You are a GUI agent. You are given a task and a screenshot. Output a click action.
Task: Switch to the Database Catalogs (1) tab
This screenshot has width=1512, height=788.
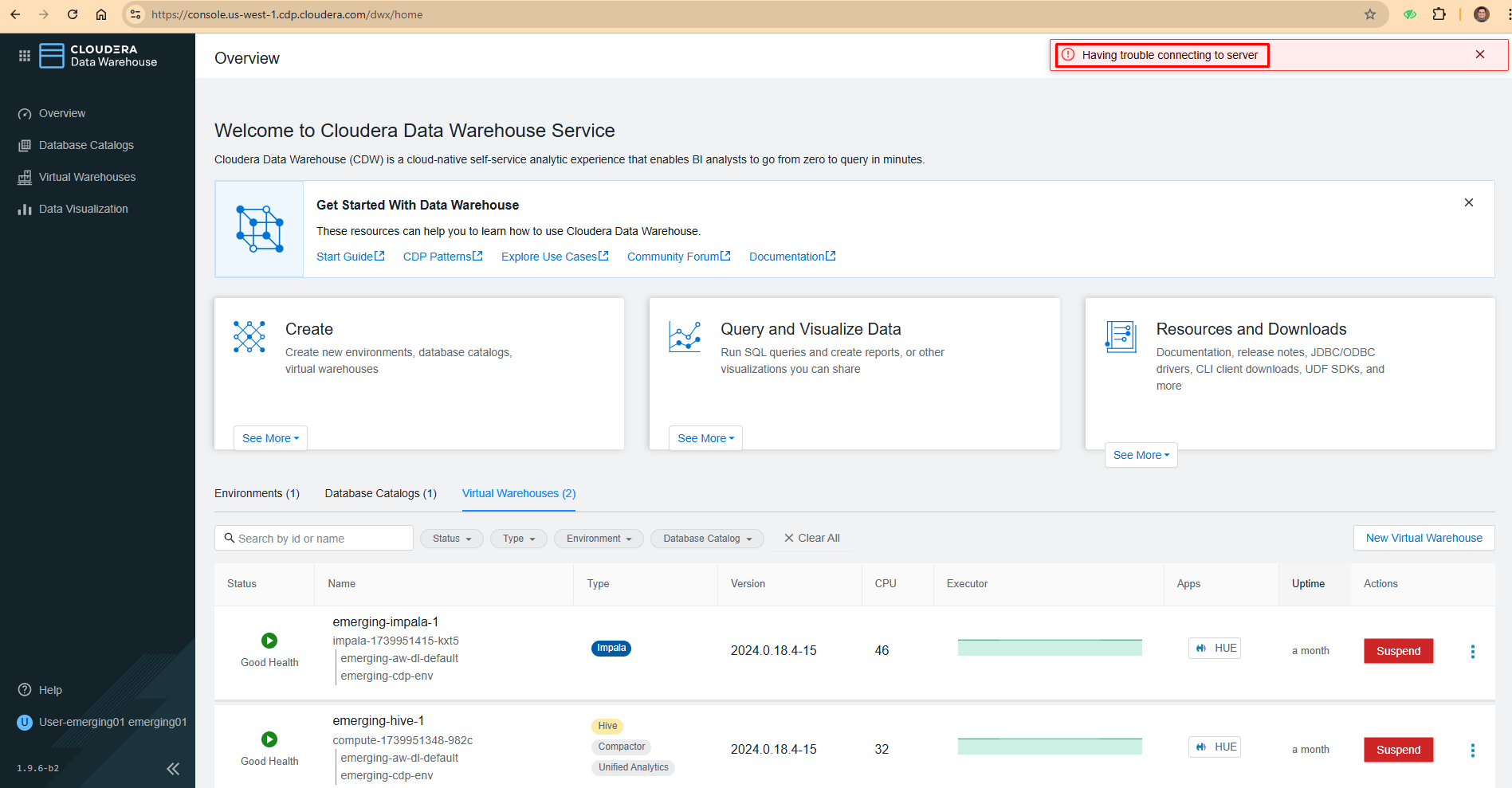381,493
